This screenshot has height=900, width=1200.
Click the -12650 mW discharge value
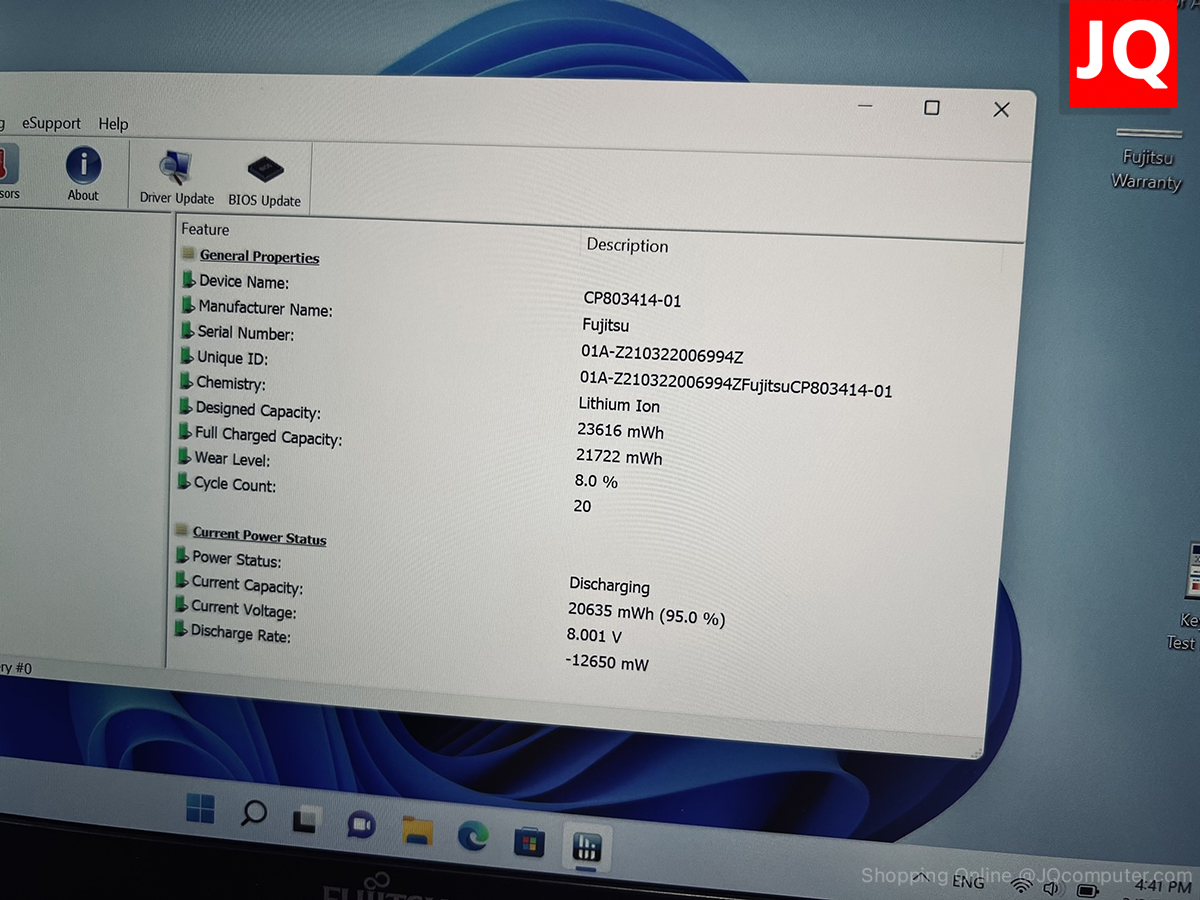606,662
